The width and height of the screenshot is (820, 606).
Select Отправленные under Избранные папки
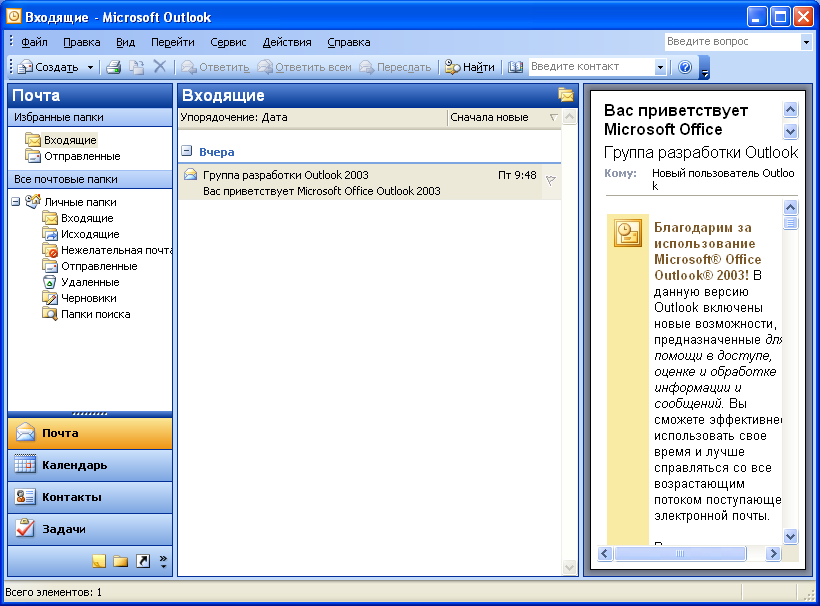73,156
